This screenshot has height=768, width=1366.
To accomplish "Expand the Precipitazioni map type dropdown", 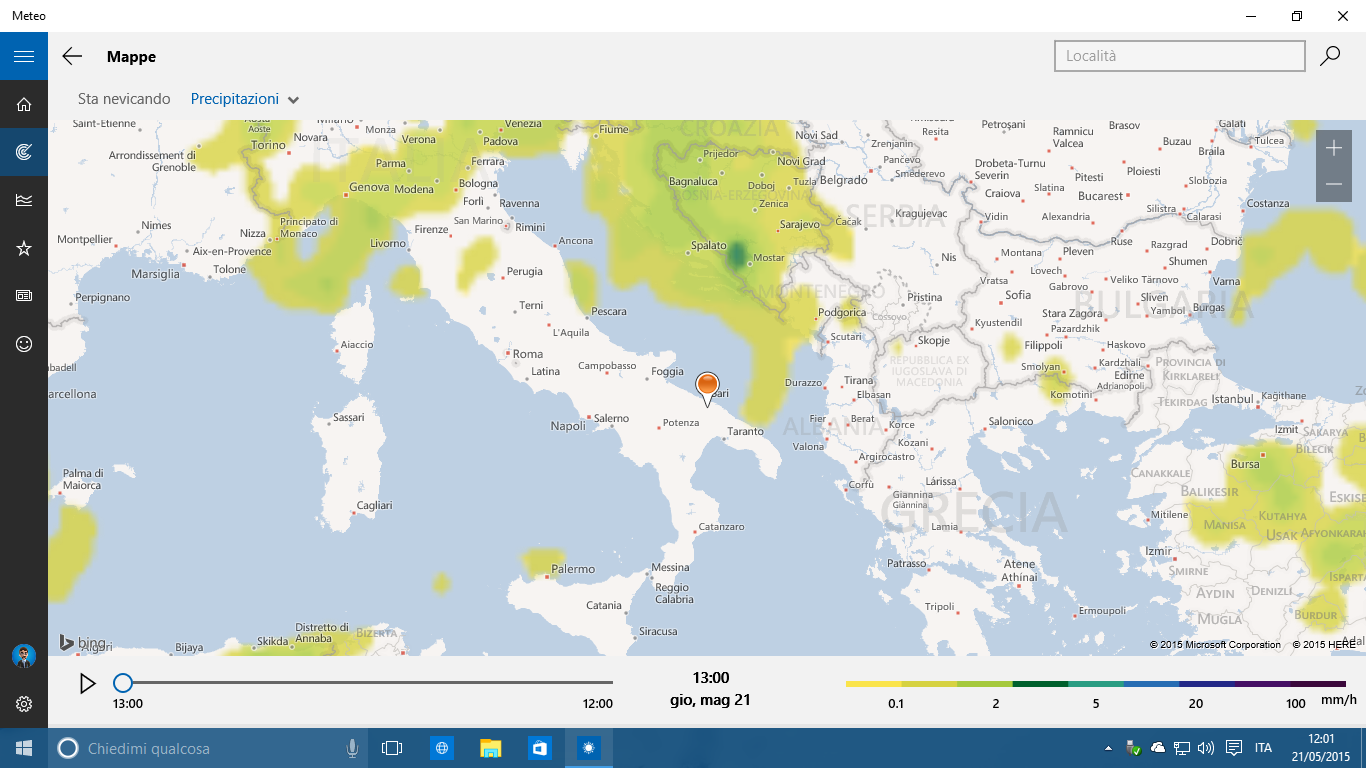I will click(245, 99).
